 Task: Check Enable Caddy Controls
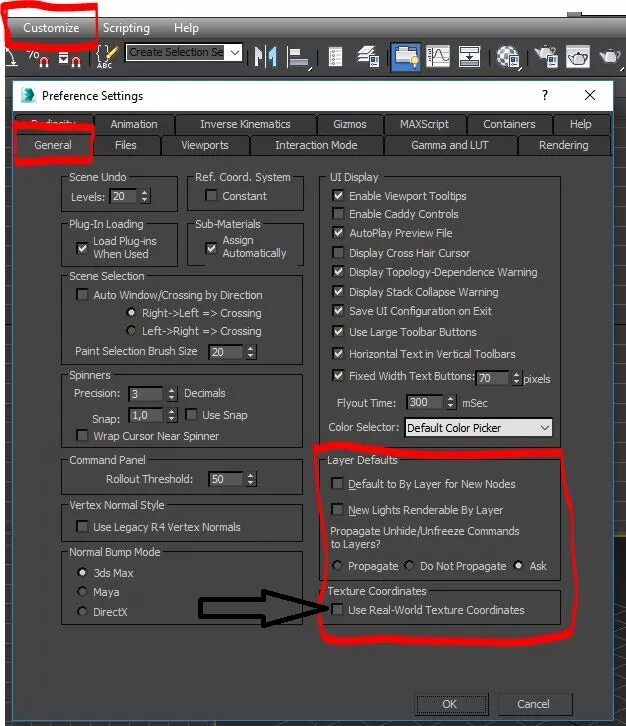click(338, 213)
